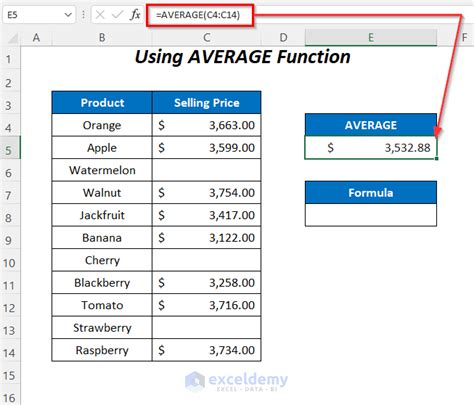Click the fill handle of cell E5
474x405 pixels.
pyautogui.click(x=436, y=158)
